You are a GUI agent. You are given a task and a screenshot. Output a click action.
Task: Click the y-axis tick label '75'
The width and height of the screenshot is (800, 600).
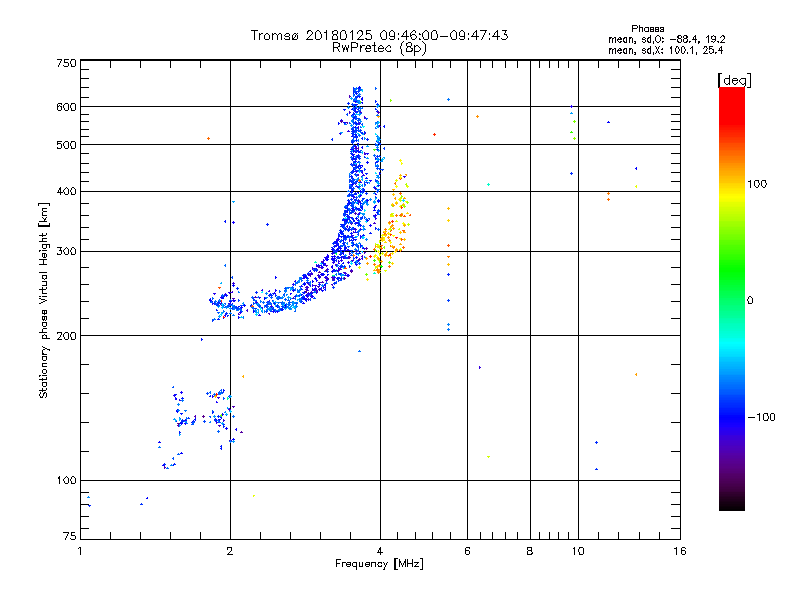coord(70,536)
